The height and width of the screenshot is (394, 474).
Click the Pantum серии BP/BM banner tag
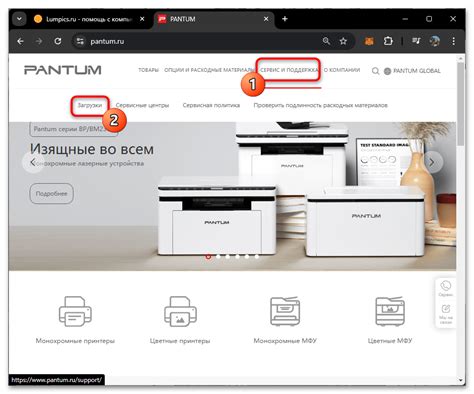click(73, 129)
